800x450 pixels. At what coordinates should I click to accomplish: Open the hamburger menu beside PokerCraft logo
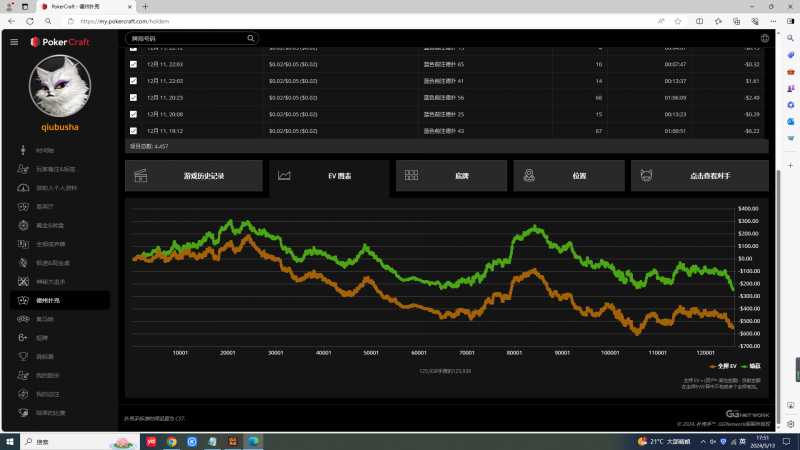(x=14, y=41)
